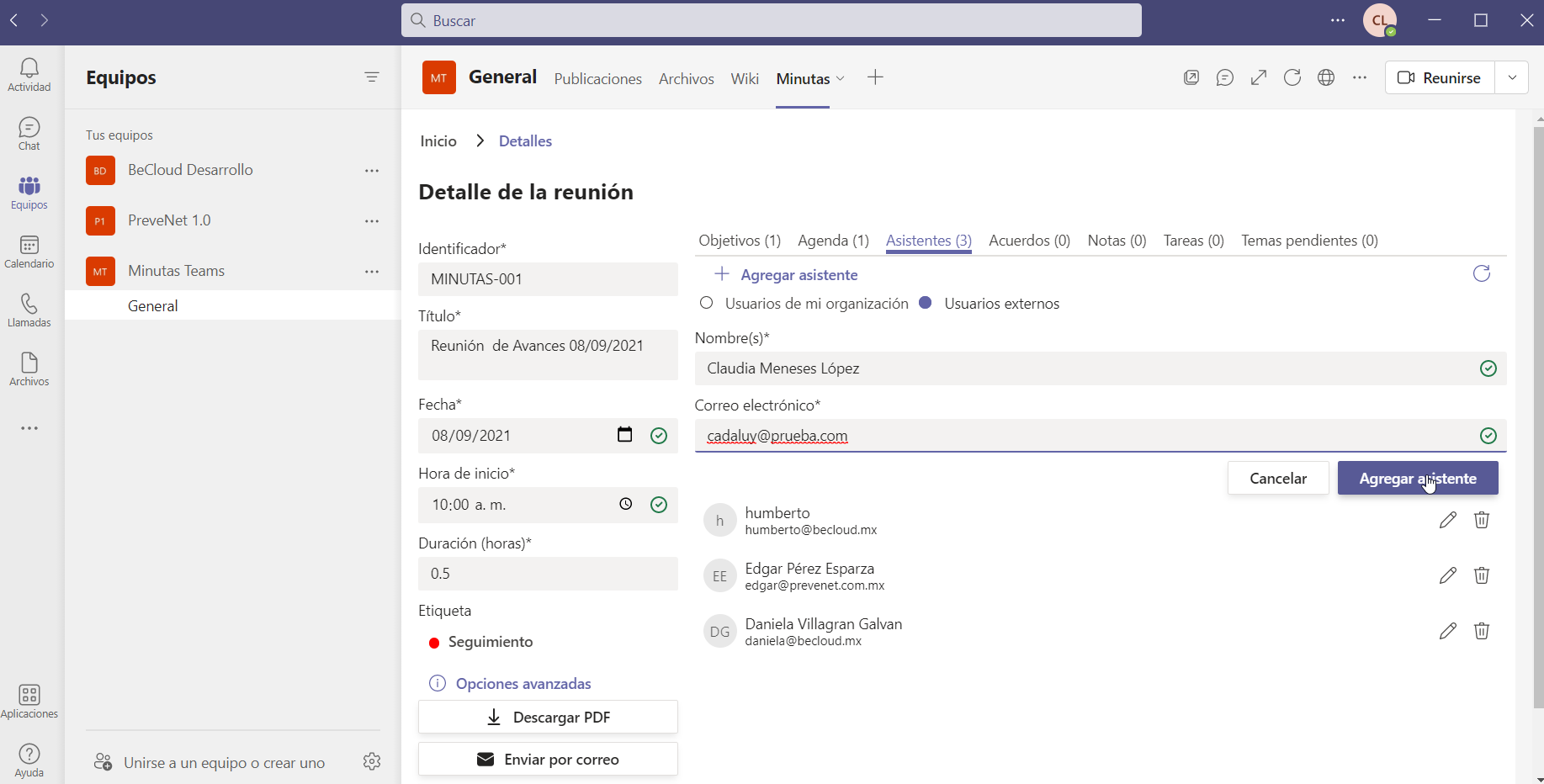
Task: Delete Daniela Villagran Galvan attendee
Action: [x=1482, y=631]
